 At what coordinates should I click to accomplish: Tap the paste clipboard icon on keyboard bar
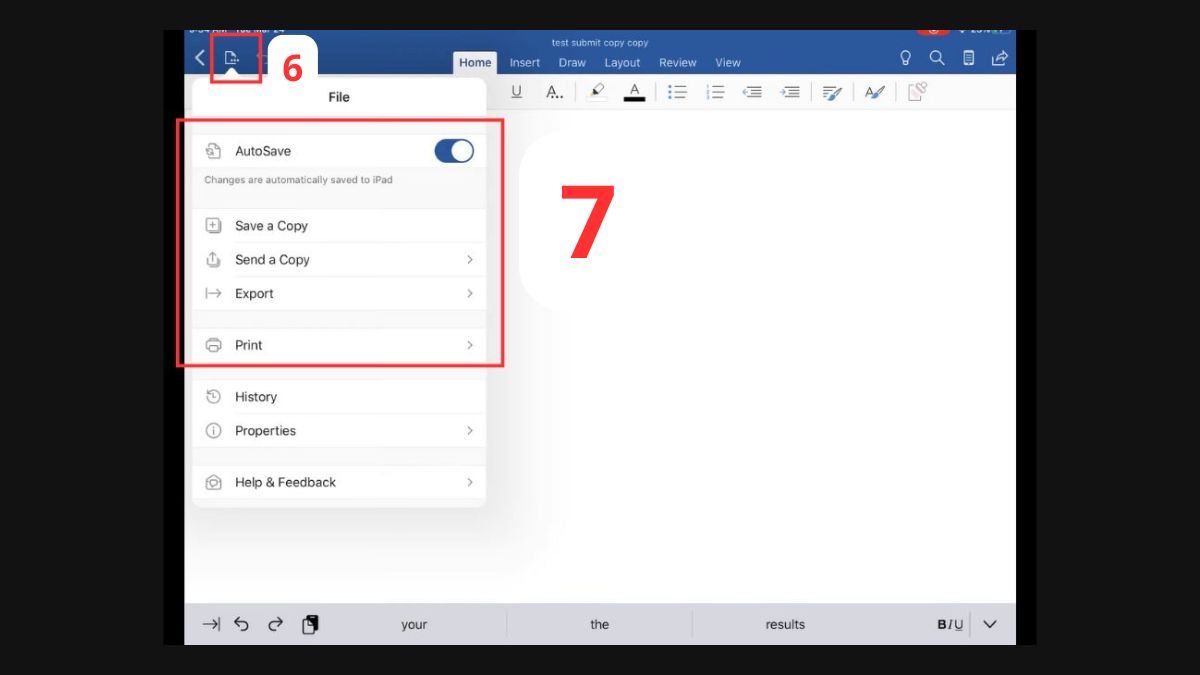[310, 624]
